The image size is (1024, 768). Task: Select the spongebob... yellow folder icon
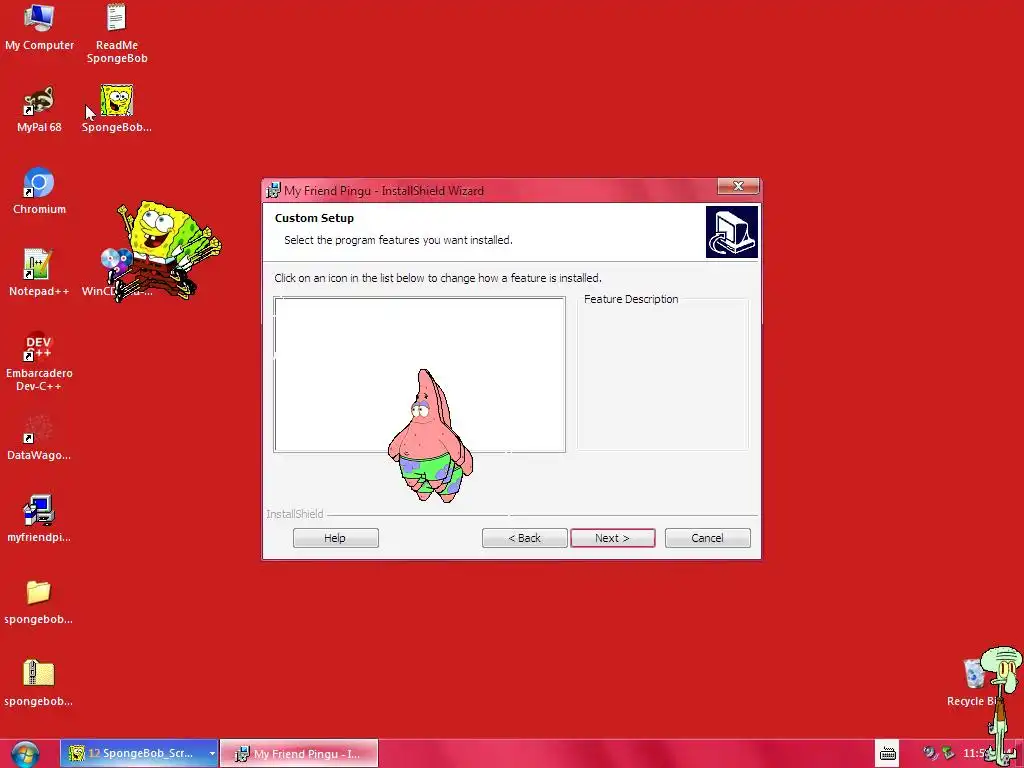click(39, 601)
